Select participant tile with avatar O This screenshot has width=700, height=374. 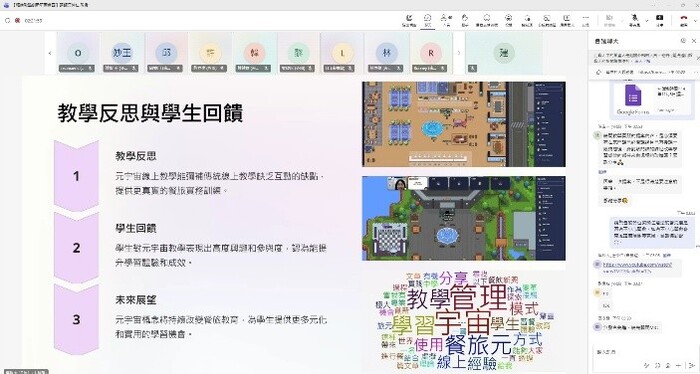click(x=78, y=53)
